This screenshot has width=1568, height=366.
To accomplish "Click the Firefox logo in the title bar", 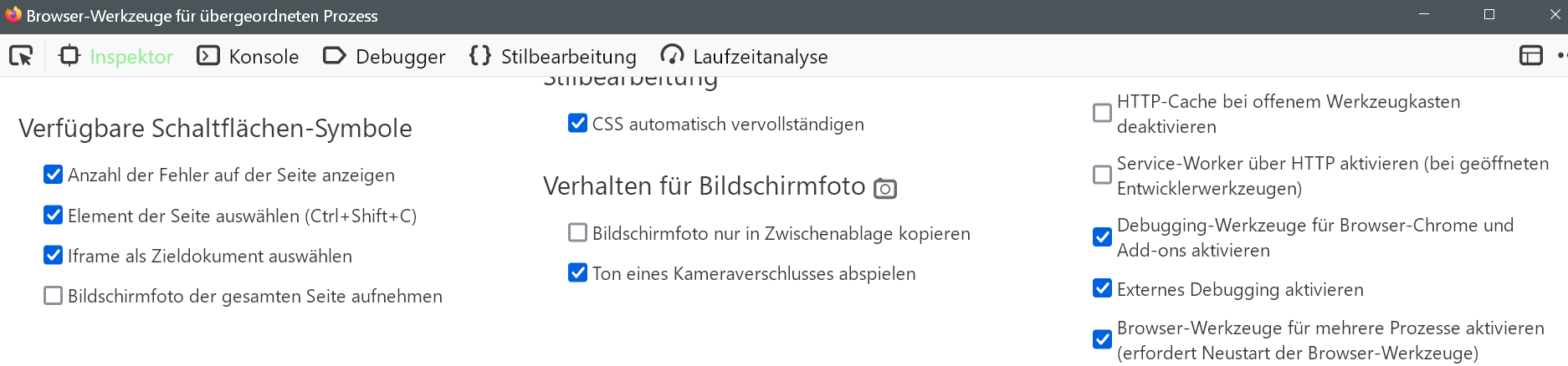I will pos(13,15).
